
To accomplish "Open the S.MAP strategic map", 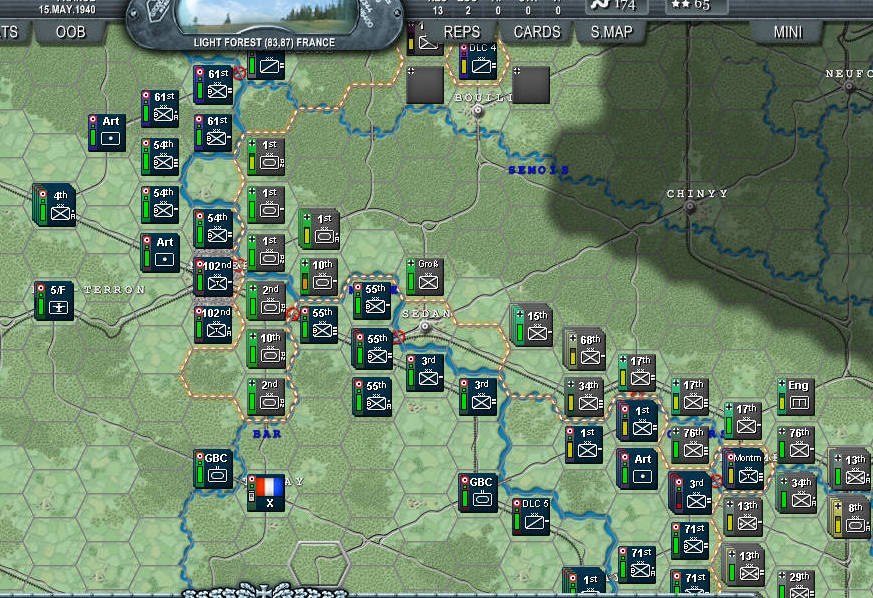I will click(x=611, y=32).
